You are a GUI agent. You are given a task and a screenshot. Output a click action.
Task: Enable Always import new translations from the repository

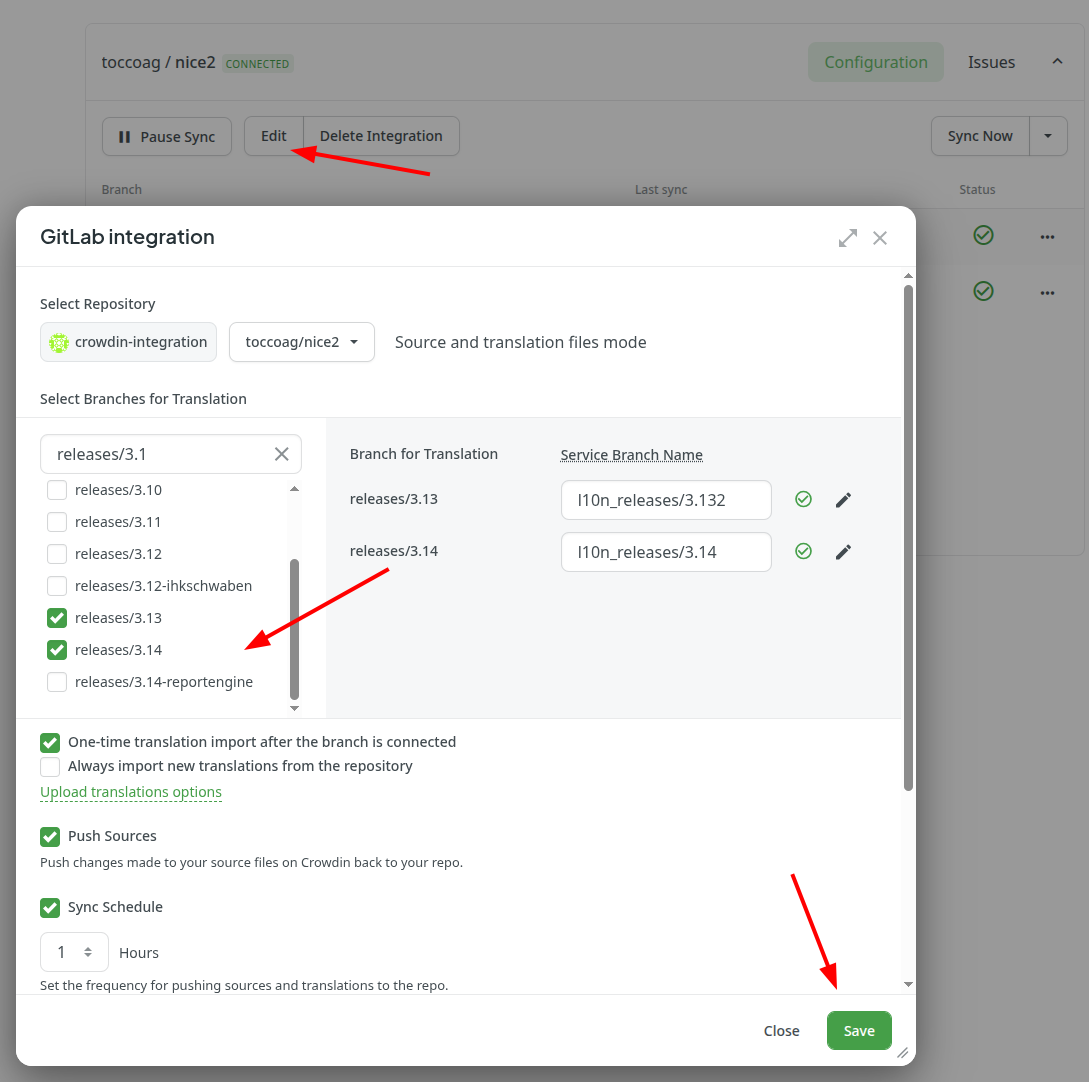[50, 767]
